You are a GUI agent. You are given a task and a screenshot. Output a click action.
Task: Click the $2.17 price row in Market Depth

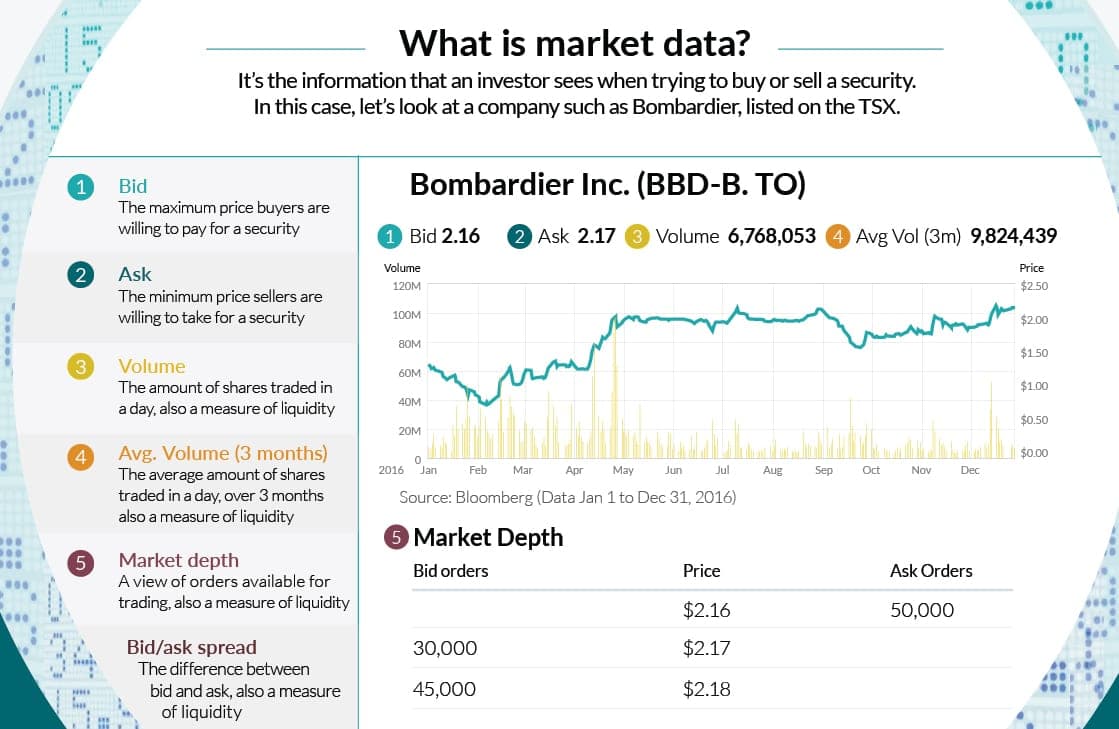point(712,648)
